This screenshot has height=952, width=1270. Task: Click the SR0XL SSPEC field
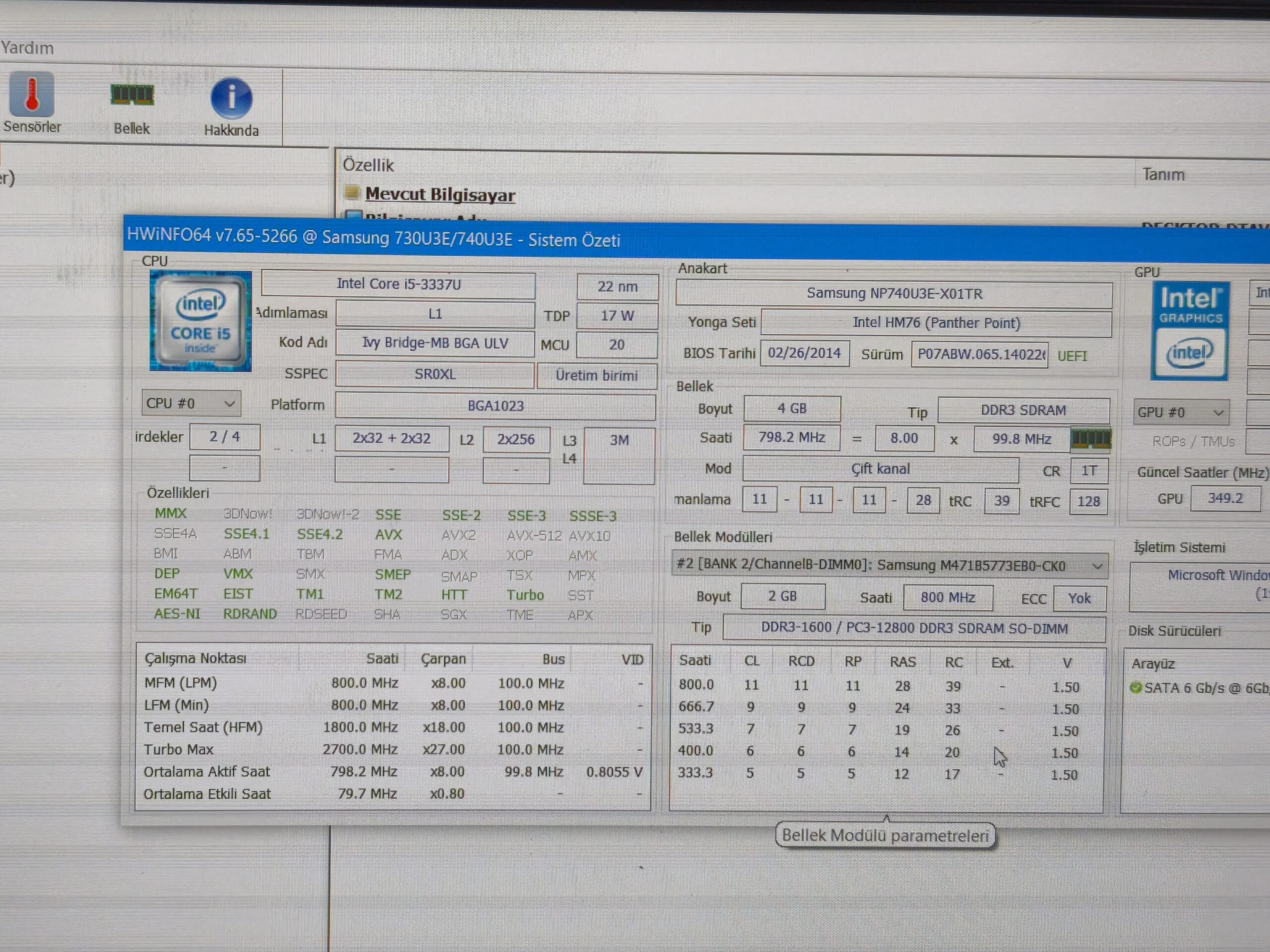click(x=435, y=374)
